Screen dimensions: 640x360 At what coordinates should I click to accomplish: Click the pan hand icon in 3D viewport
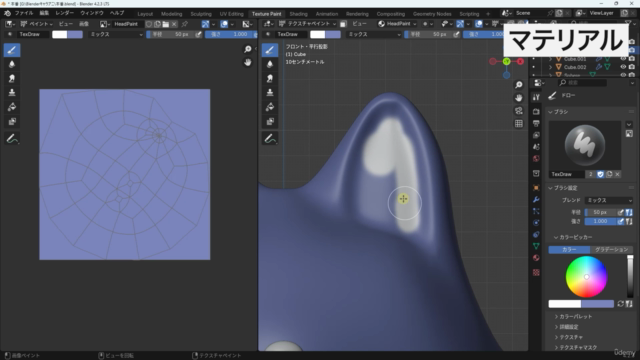point(519,98)
